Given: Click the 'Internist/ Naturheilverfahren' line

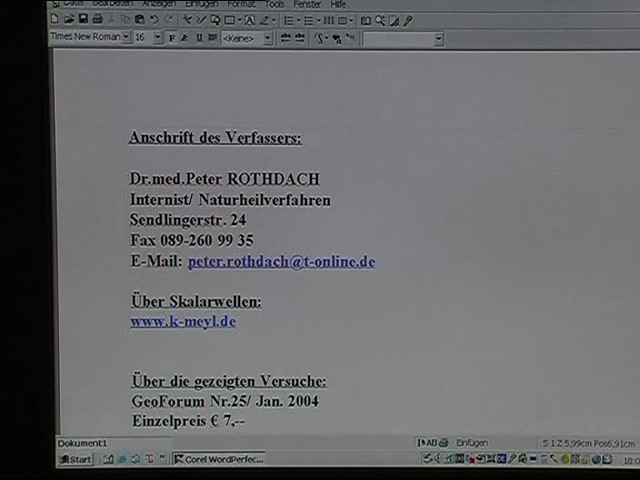Looking at the screenshot, I should 230,200.
